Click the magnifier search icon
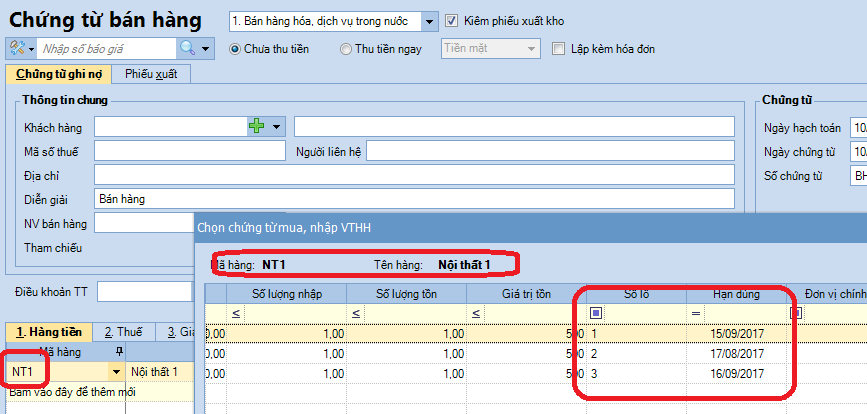The width and height of the screenshot is (867, 414). click(187, 49)
